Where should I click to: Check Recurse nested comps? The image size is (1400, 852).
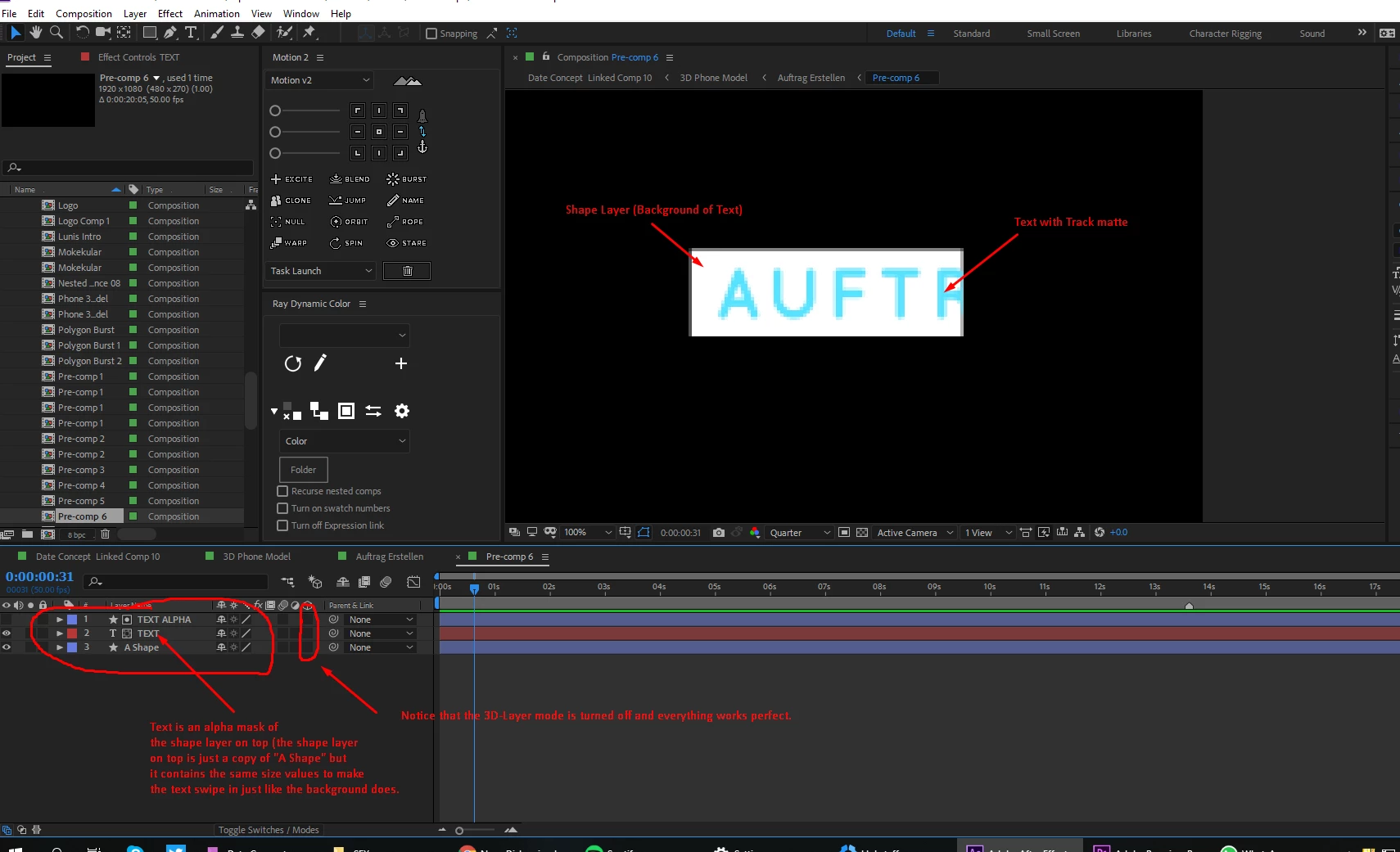pos(282,491)
